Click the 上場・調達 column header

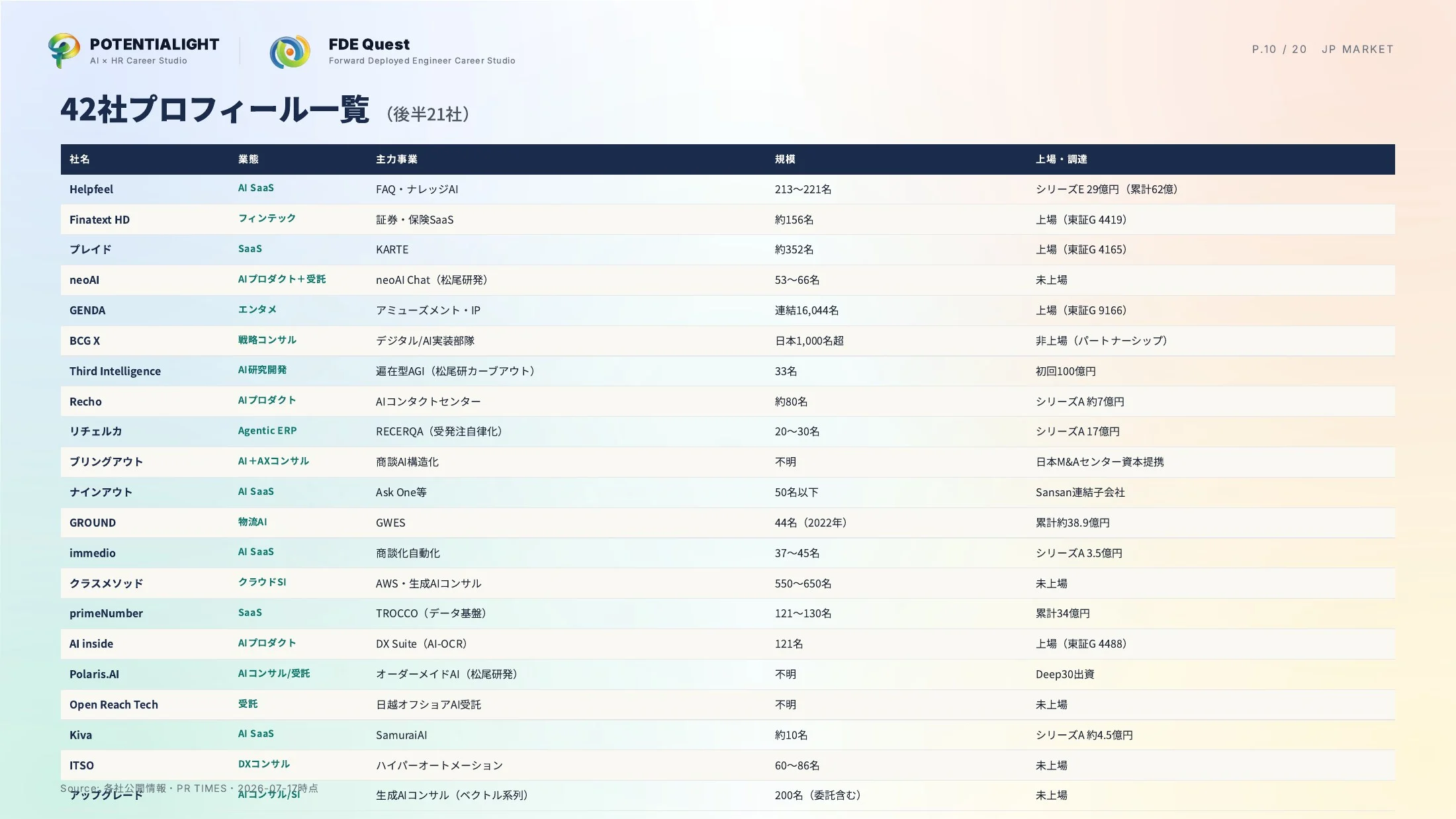pyautogui.click(x=1062, y=159)
